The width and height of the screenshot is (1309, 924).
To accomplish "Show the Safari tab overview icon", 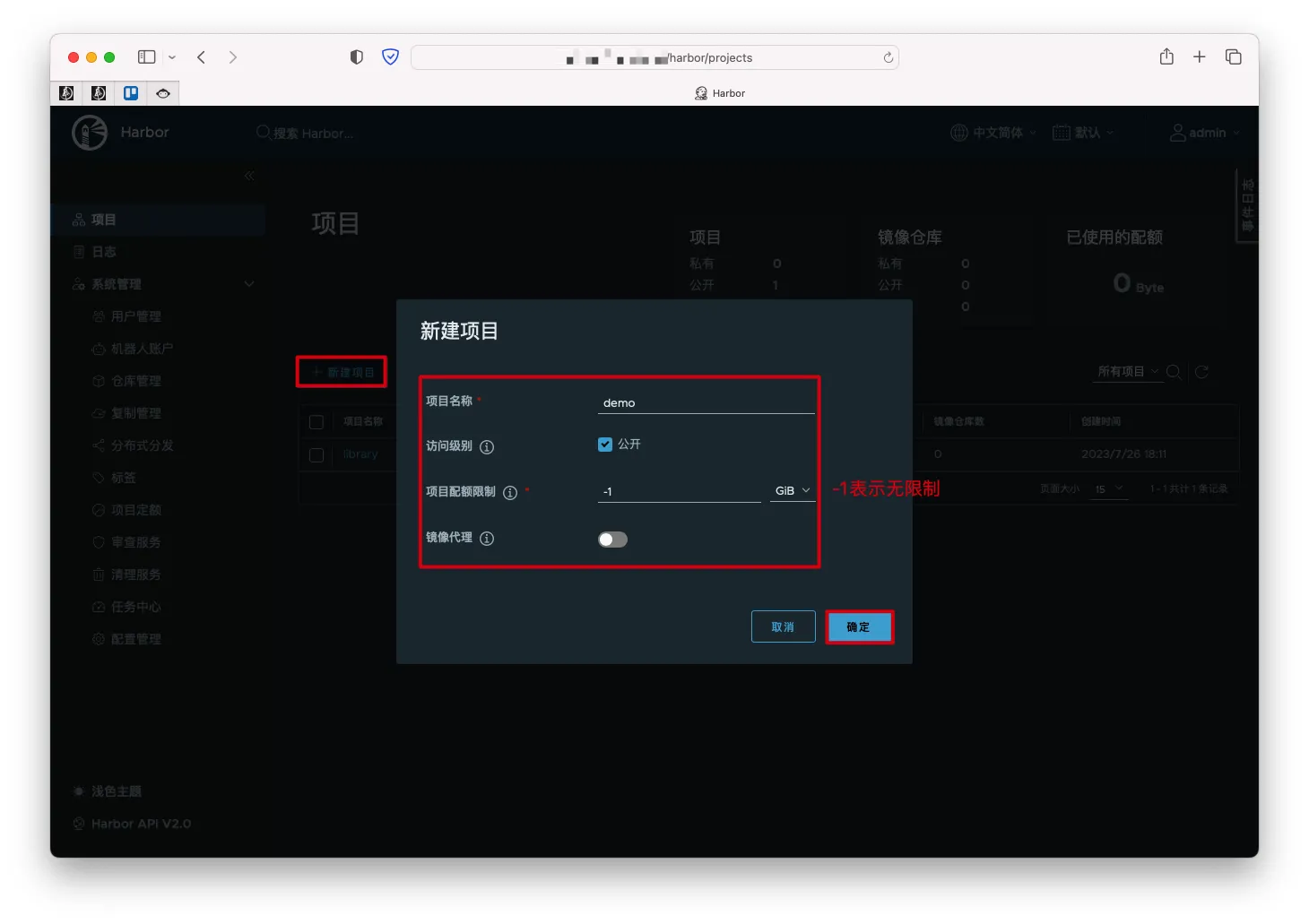I will pos(1234,57).
